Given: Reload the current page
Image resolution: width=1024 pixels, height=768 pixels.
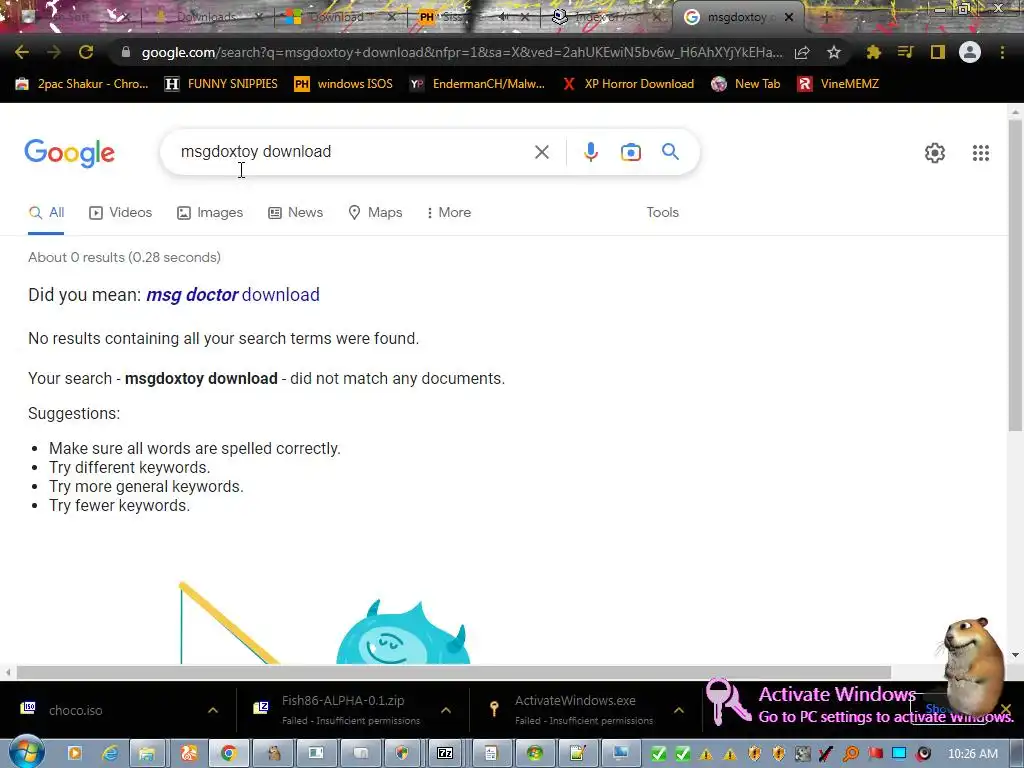Looking at the screenshot, I should pyautogui.click(x=86, y=52).
